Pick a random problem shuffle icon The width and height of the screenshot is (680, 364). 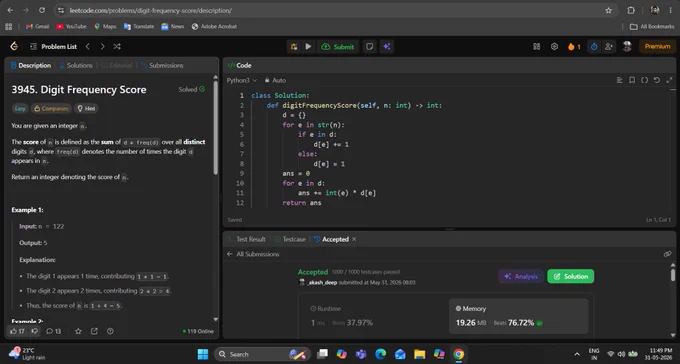pos(117,46)
